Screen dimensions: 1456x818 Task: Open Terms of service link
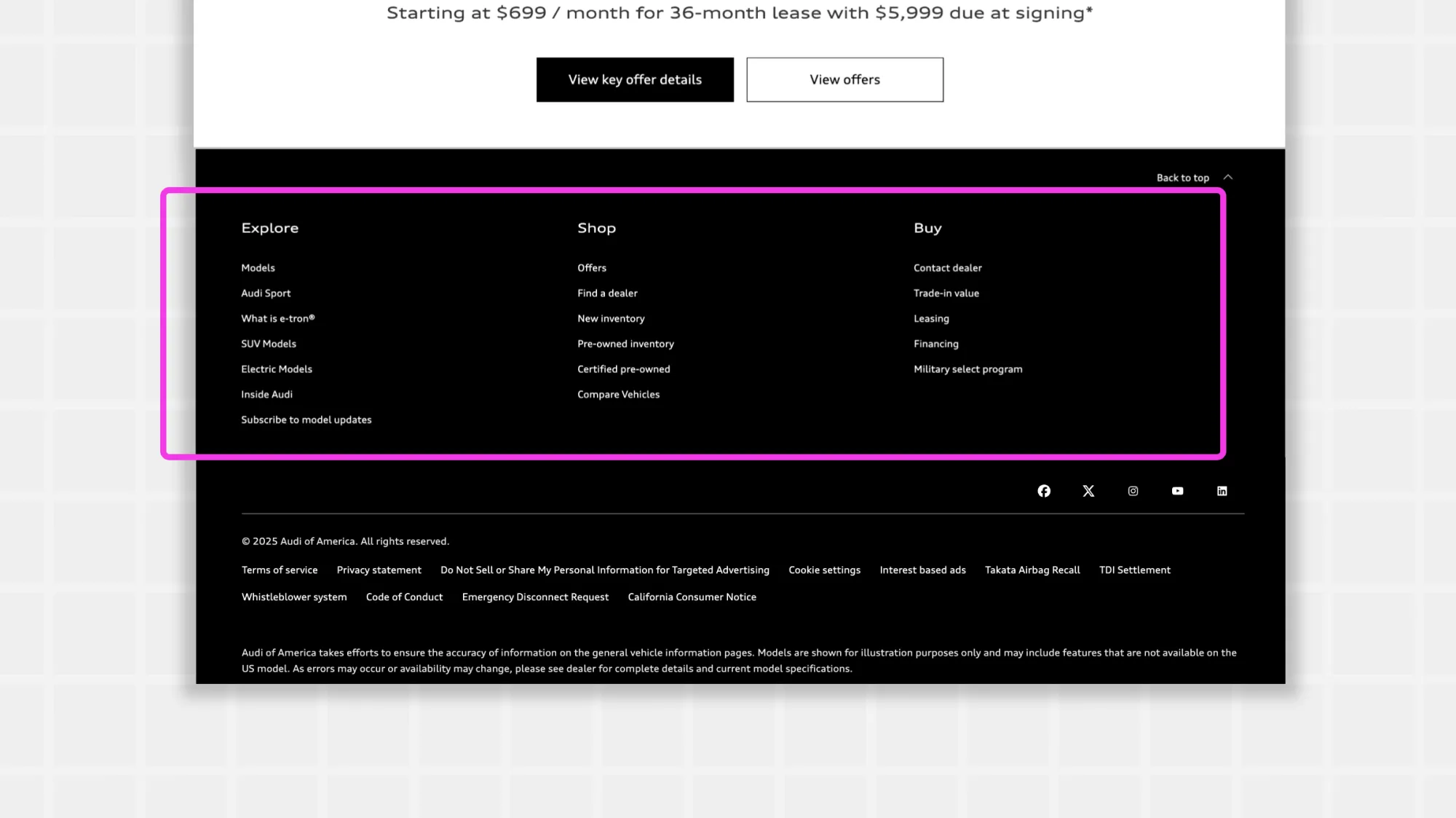tap(280, 570)
